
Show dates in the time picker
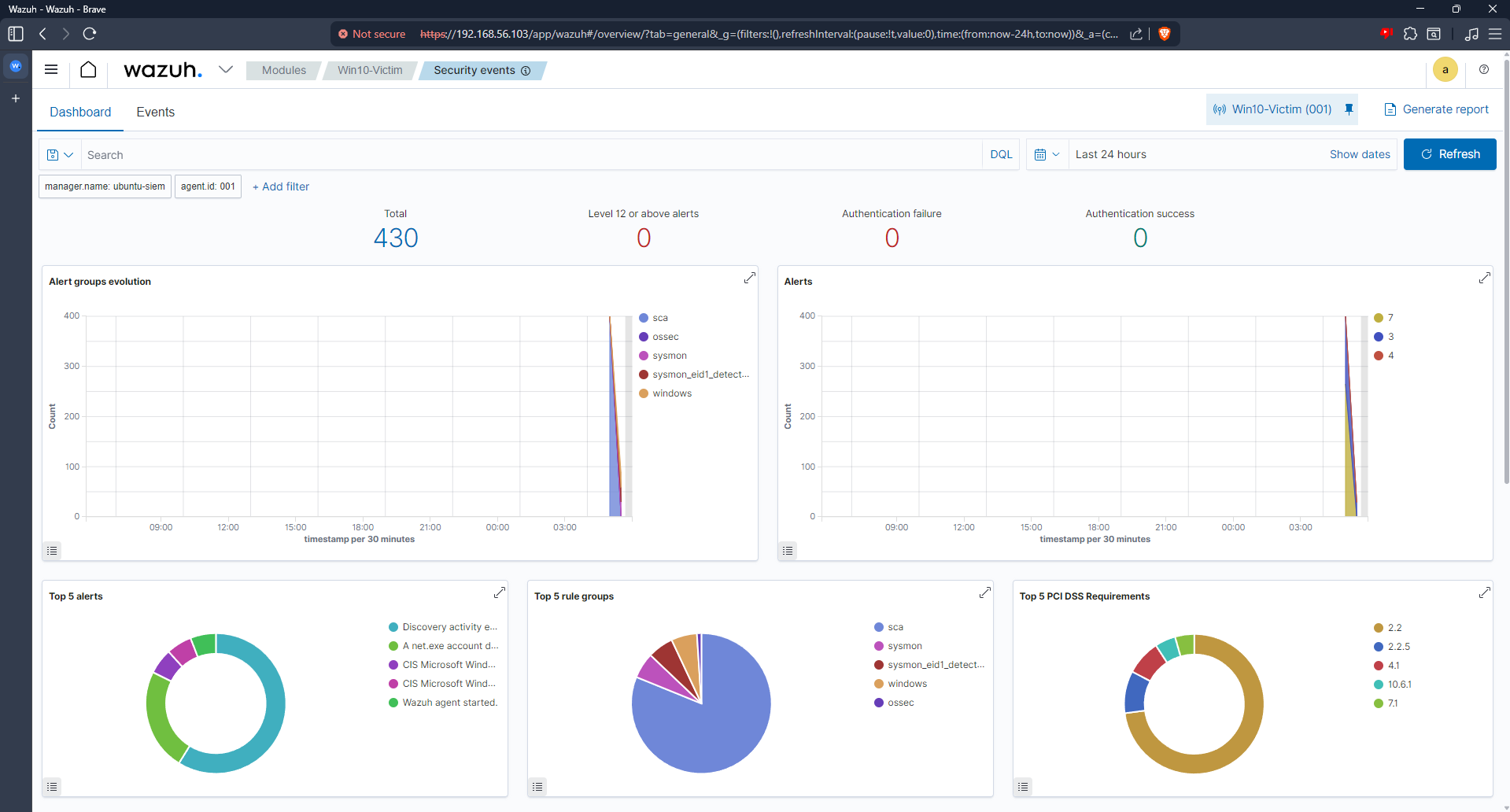point(1360,155)
